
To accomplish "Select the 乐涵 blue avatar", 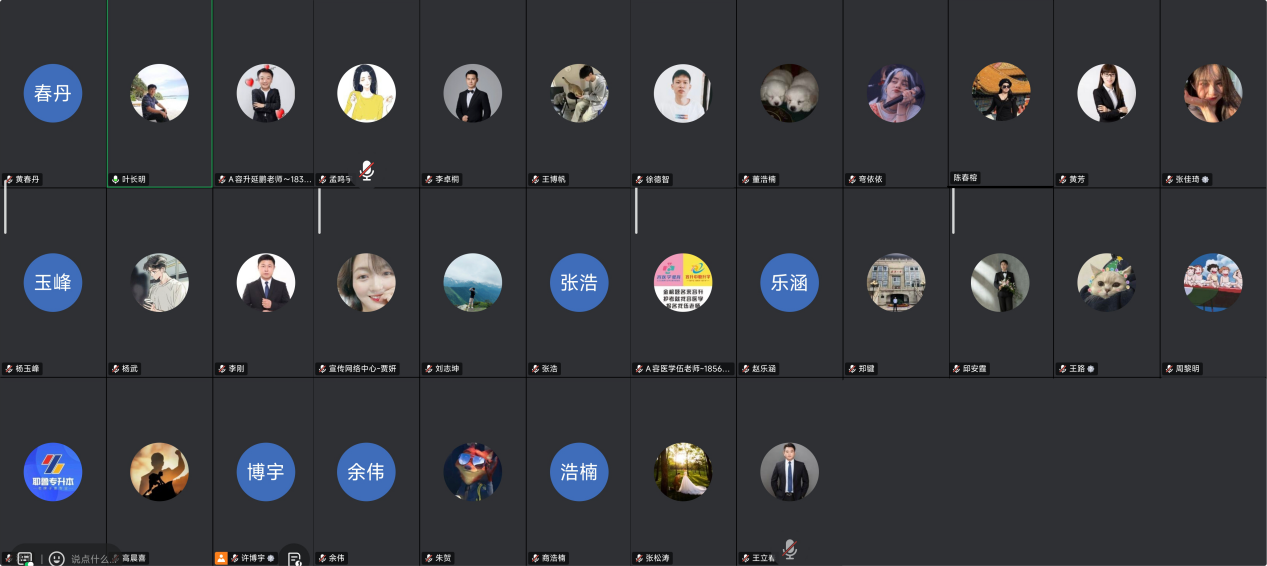I will coord(789,282).
